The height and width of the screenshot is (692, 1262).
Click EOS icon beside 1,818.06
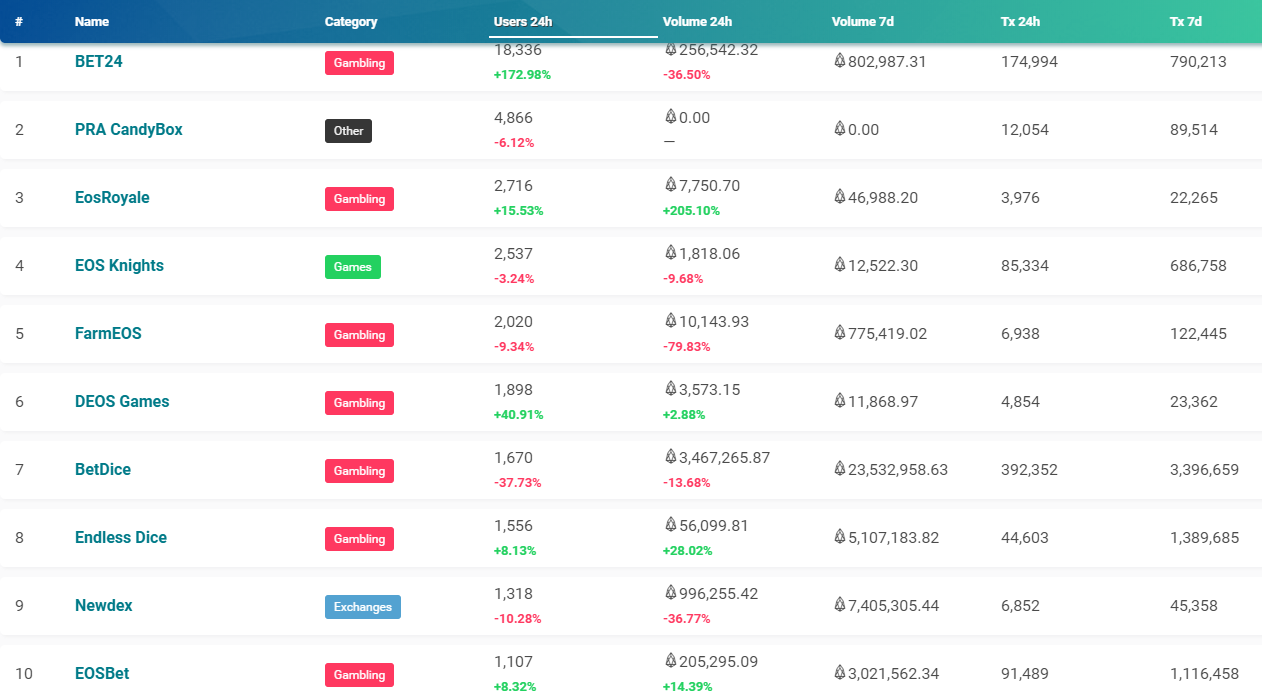(x=670, y=252)
